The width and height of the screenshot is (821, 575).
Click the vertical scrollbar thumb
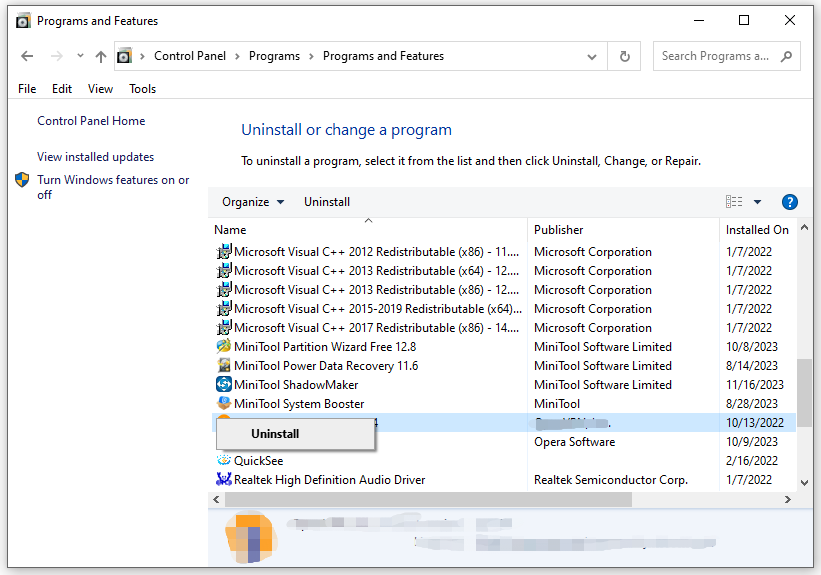coord(805,391)
